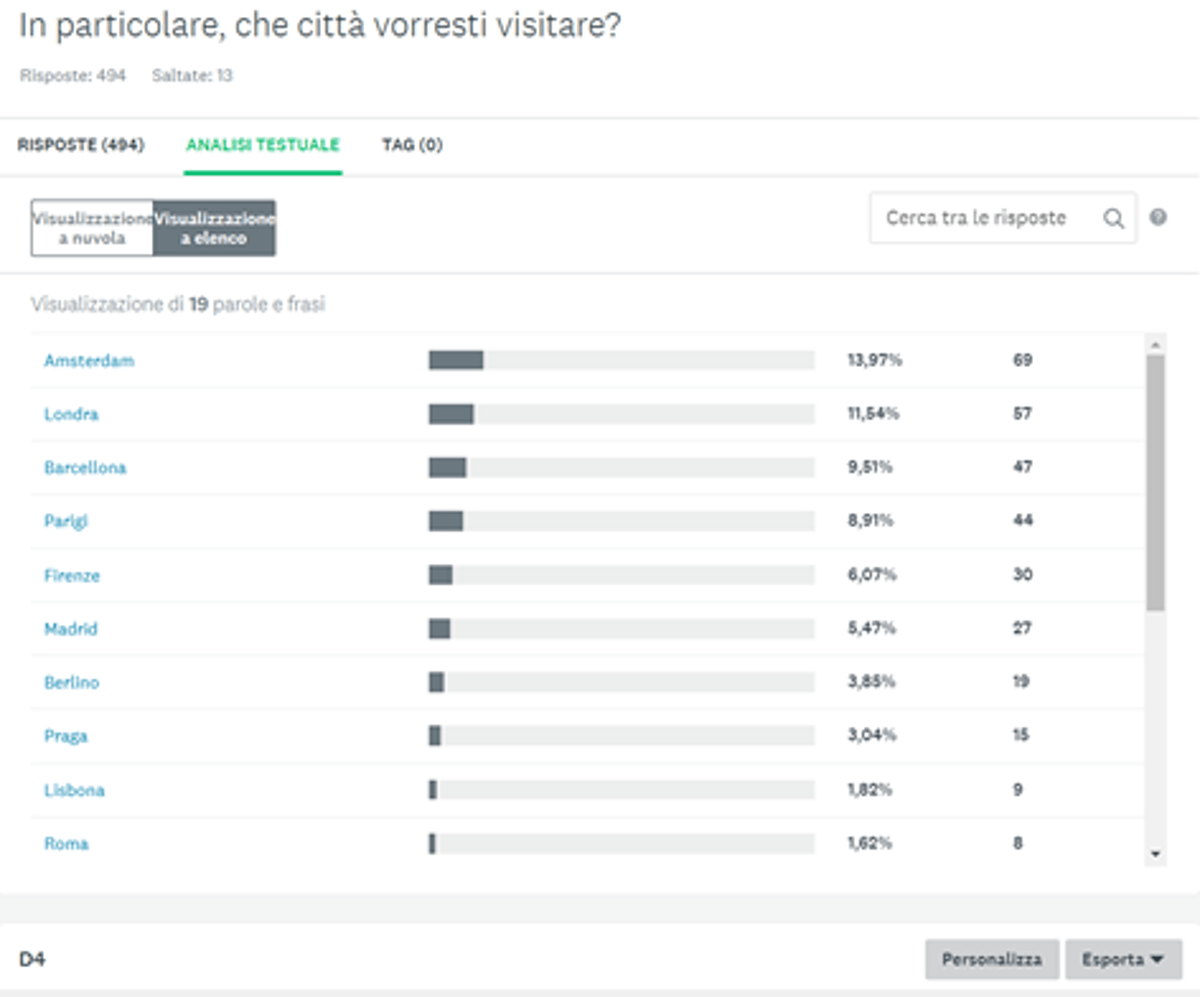This screenshot has width=1200, height=997.
Task: Click the Berlino word link
Action: tap(71, 683)
